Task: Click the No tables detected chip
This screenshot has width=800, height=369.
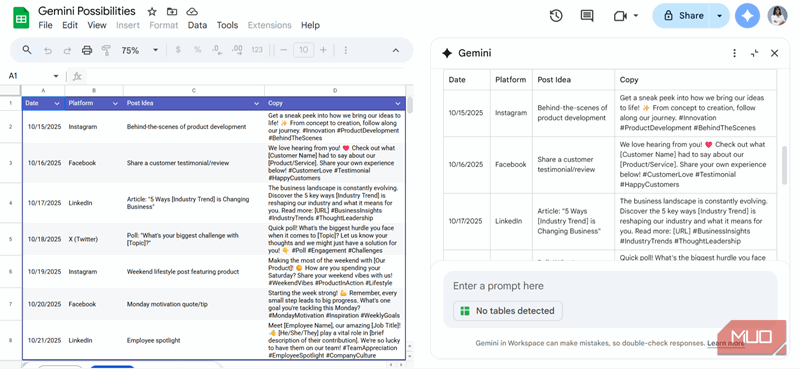Action: [x=508, y=311]
